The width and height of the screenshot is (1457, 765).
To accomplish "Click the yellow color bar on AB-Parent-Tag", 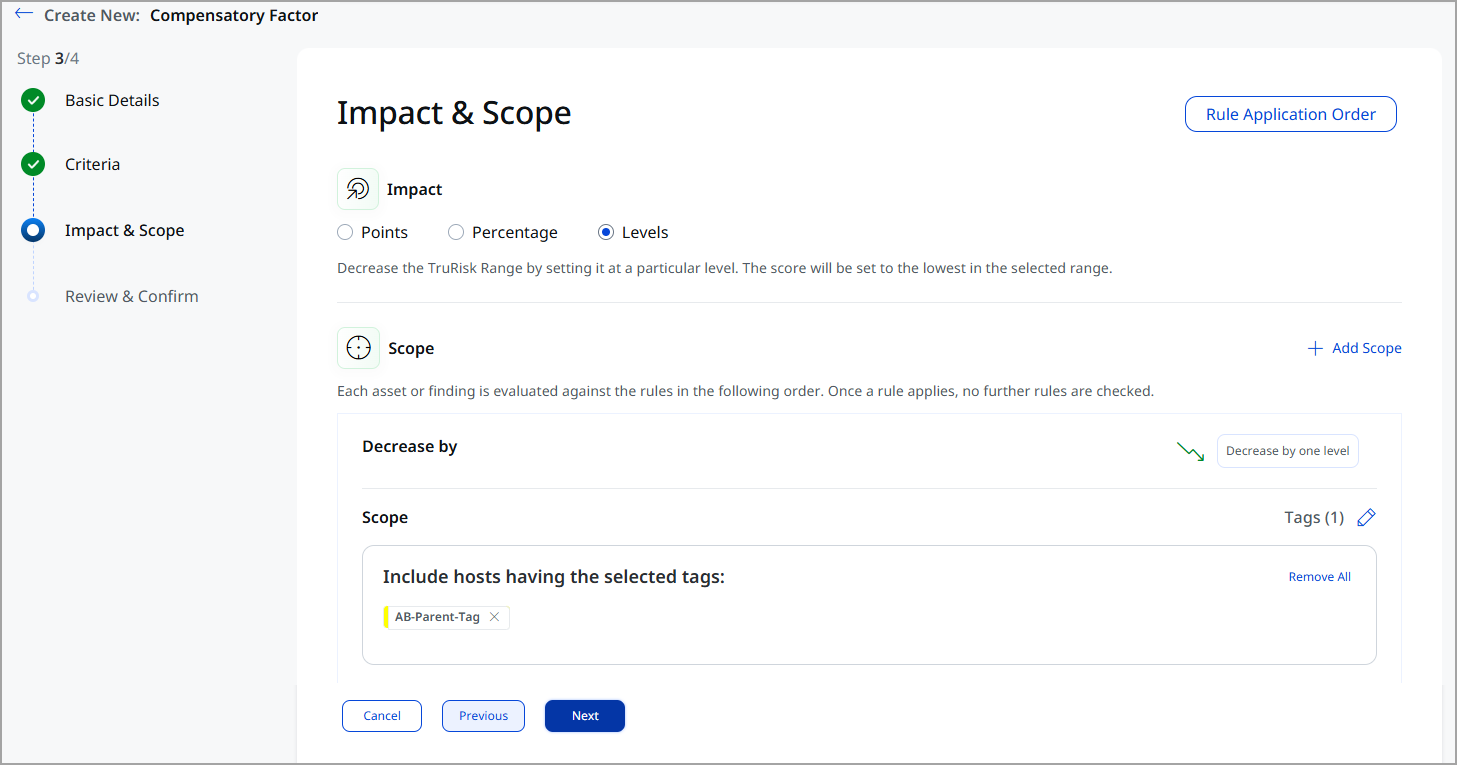I will (x=386, y=617).
